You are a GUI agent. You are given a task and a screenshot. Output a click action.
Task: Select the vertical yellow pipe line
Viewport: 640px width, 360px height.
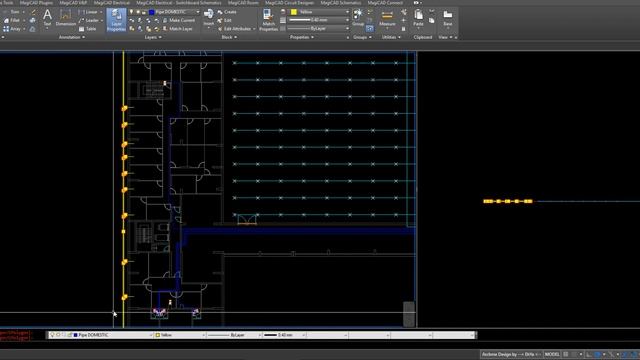(x=123, y=188)
